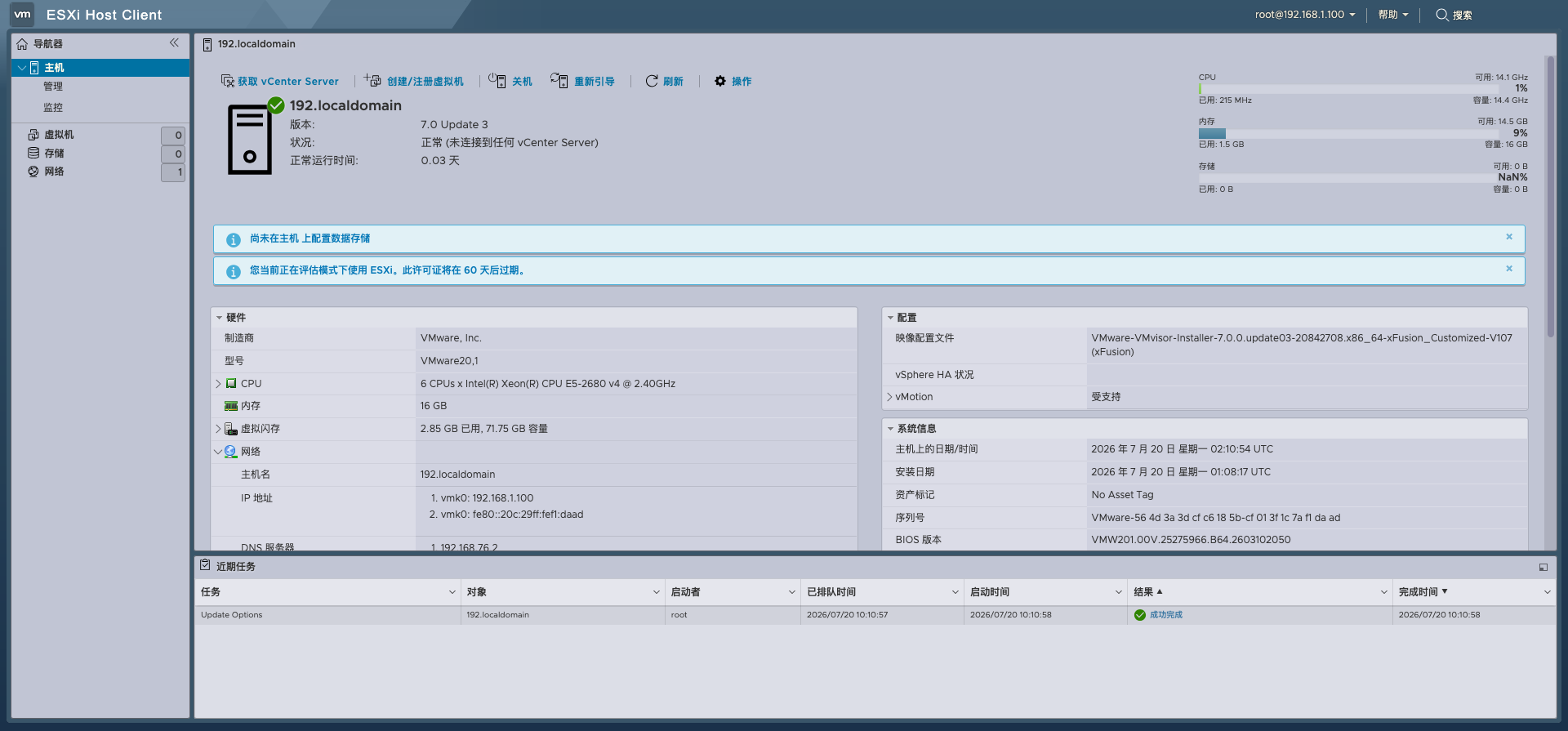Open 网络 in the navigator
The height and width of the screenshot is (731, 1568).
(x=54, y=172)
